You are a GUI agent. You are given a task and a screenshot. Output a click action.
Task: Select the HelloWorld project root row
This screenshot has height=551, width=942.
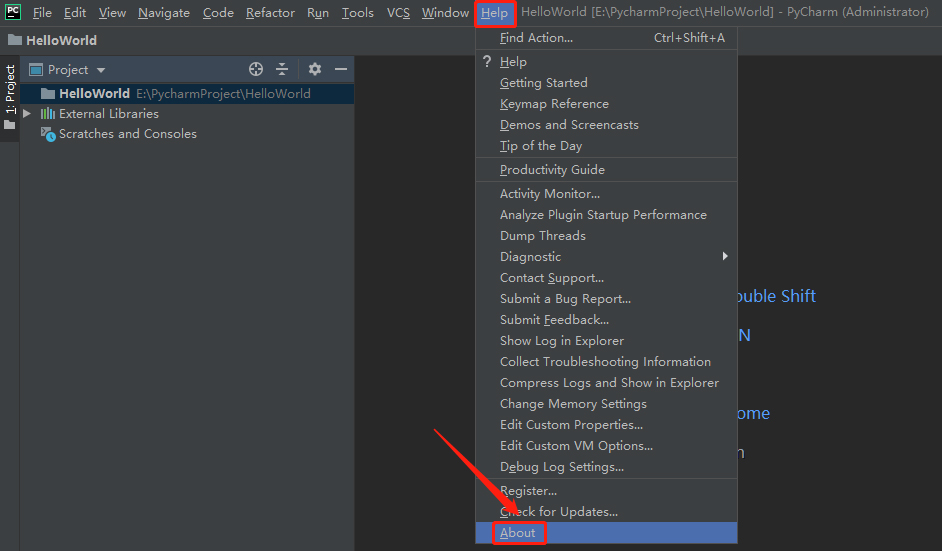187,94
